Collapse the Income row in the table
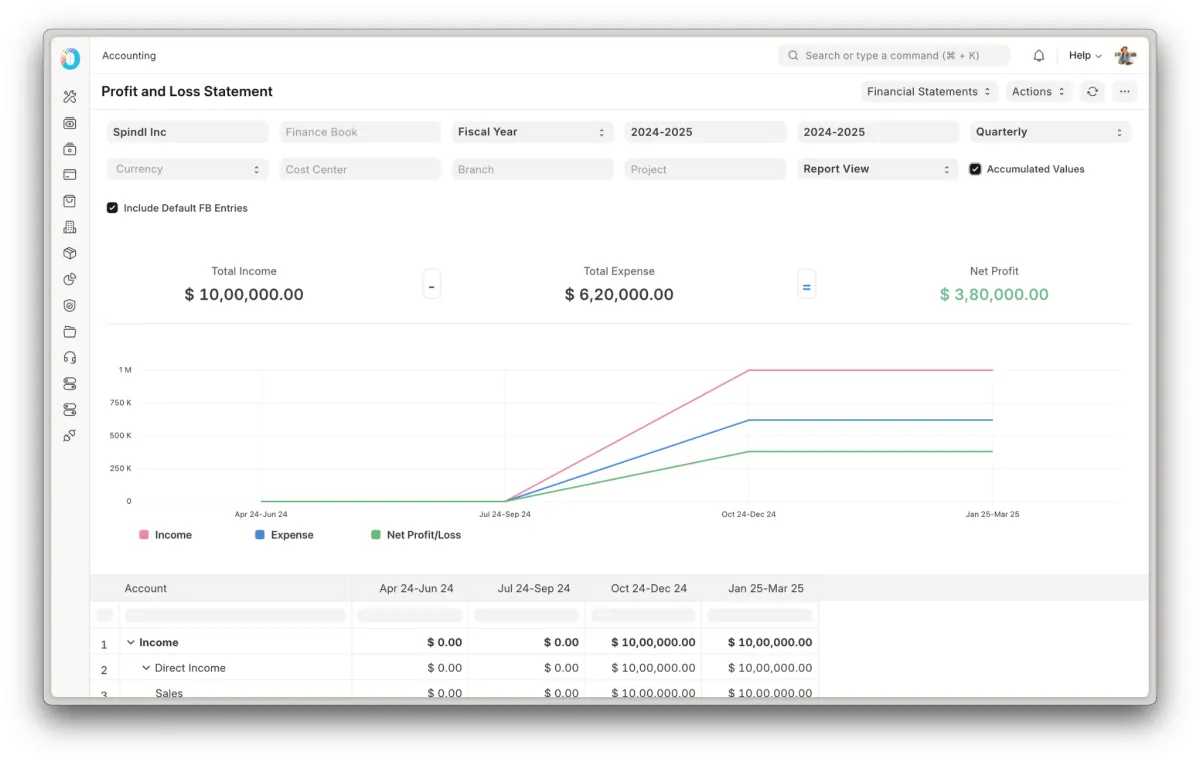The height and width of the screenshot is (762, 1200). (x=130, y=643)
